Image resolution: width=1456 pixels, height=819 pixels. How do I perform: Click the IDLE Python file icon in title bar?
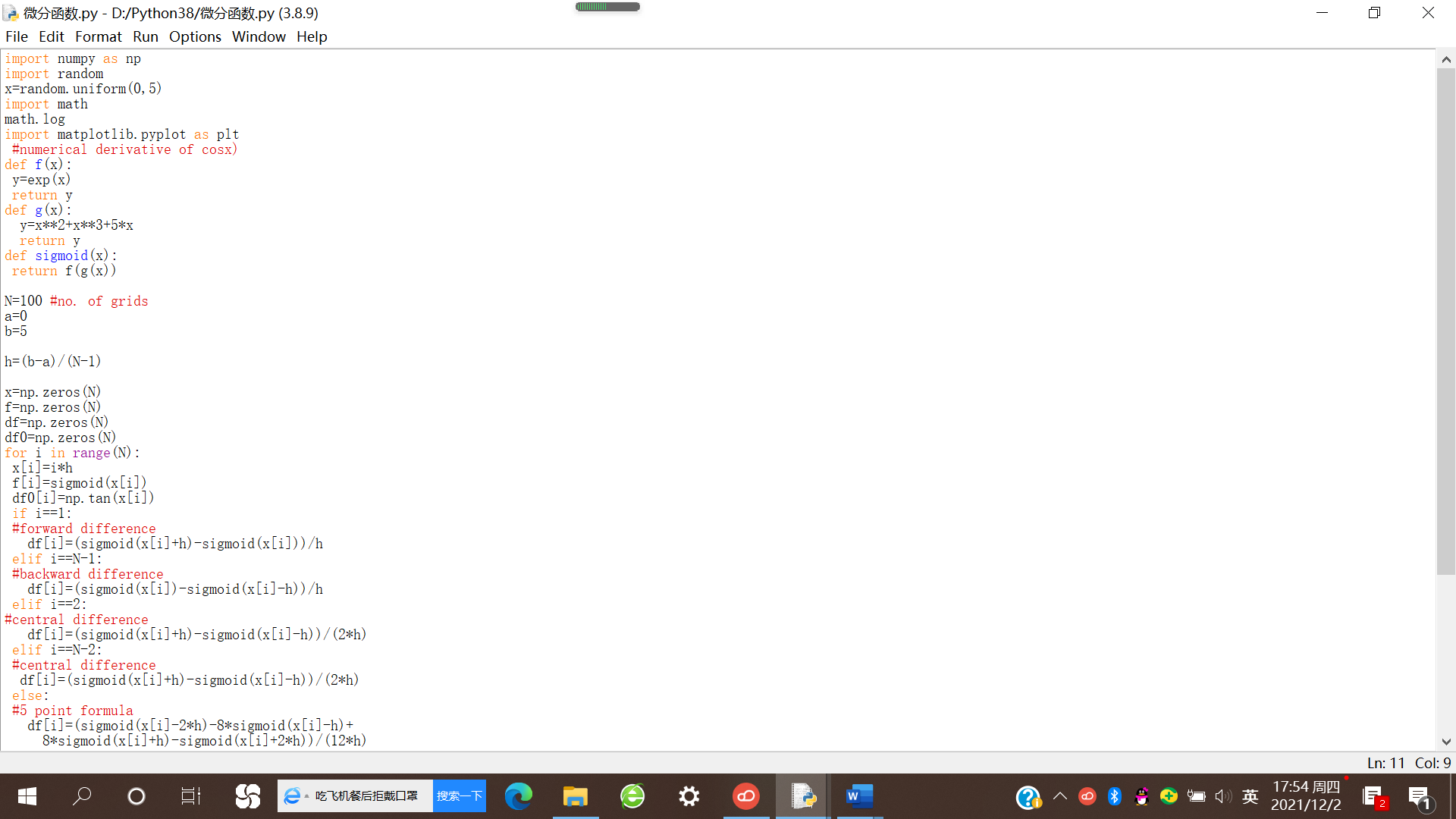[x=11, y=13]
